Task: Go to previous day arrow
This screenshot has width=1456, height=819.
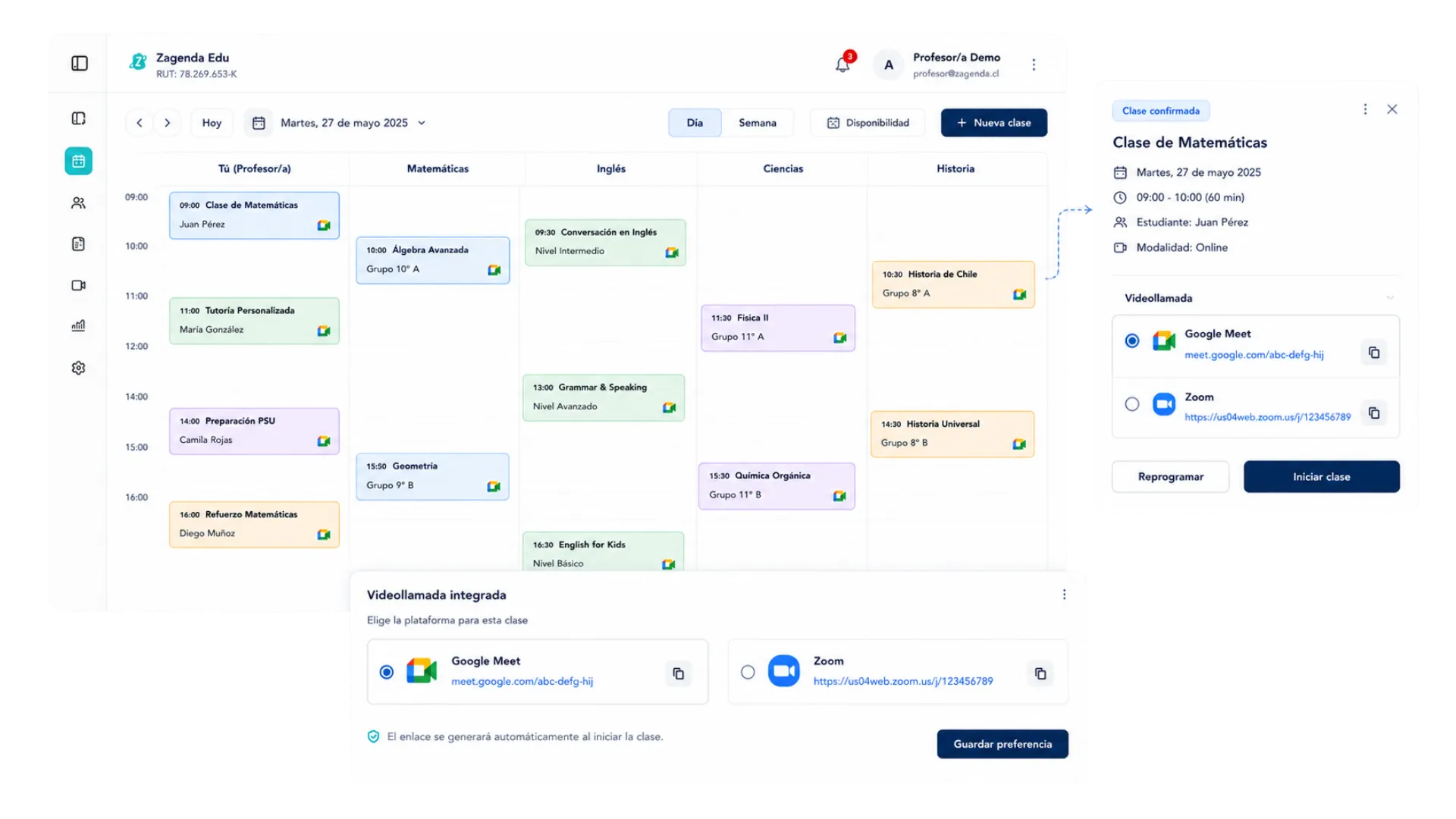Action: tap(140, 123)
